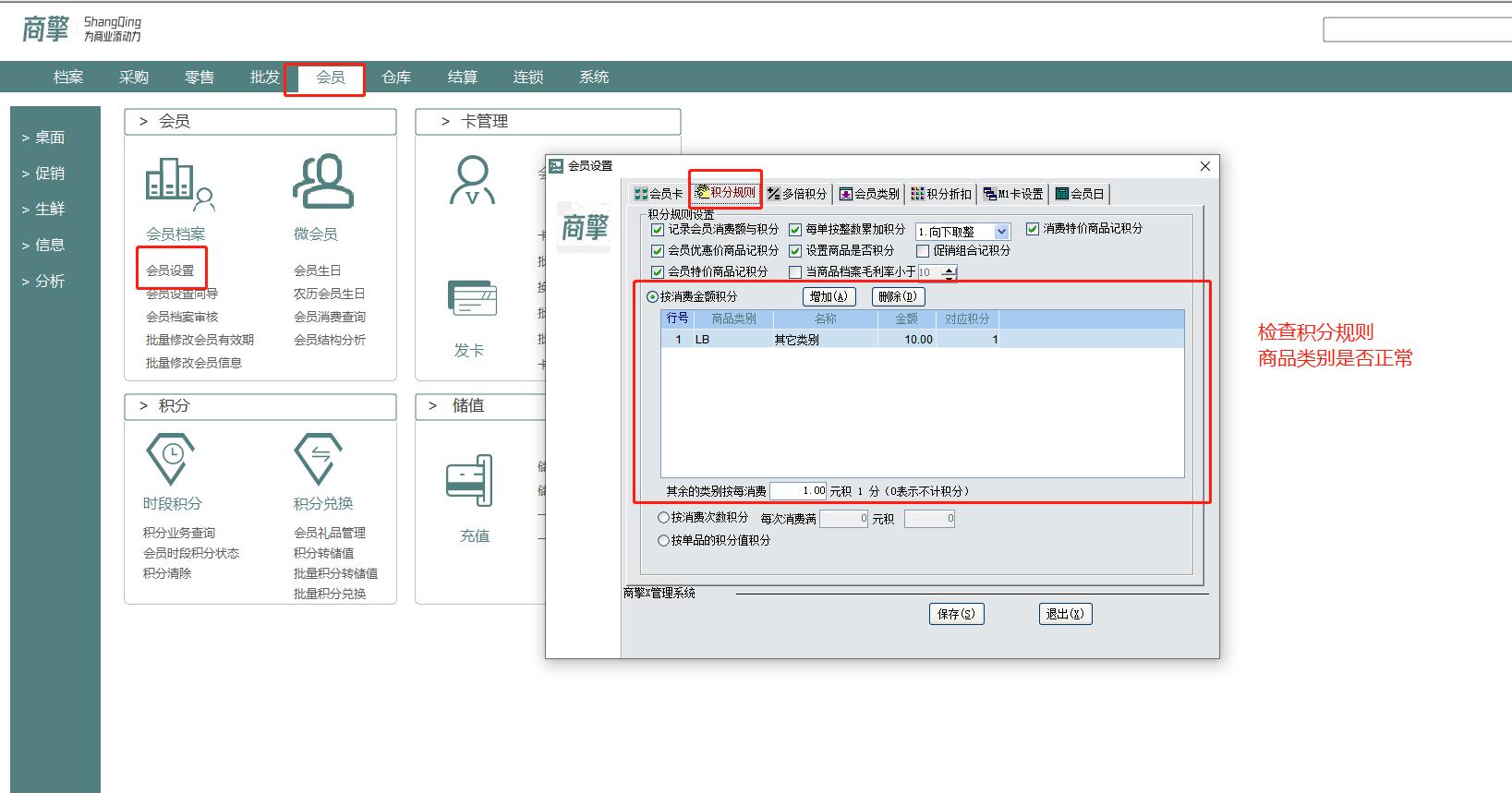The height and width of the screenshot is (793, 1512).
Task: Click the 发卡 card icon
Action: tap(472, 297)
